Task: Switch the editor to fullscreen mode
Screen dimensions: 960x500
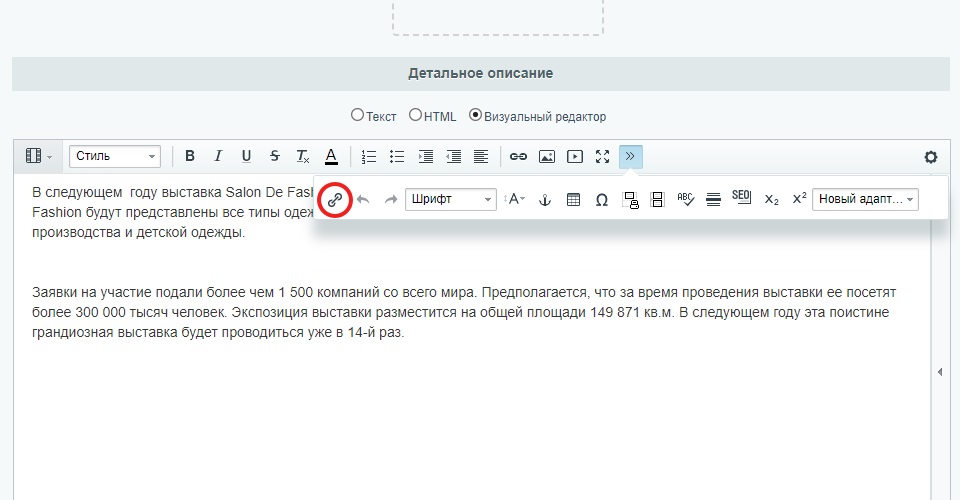Action: 602,157
